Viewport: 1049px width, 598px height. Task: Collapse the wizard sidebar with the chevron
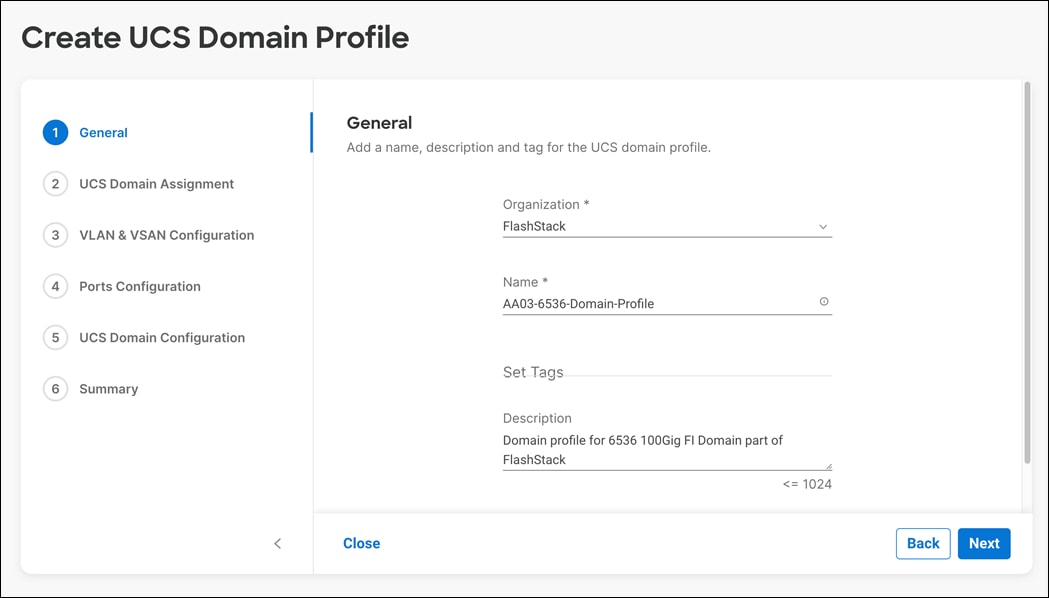pos(278,543)
